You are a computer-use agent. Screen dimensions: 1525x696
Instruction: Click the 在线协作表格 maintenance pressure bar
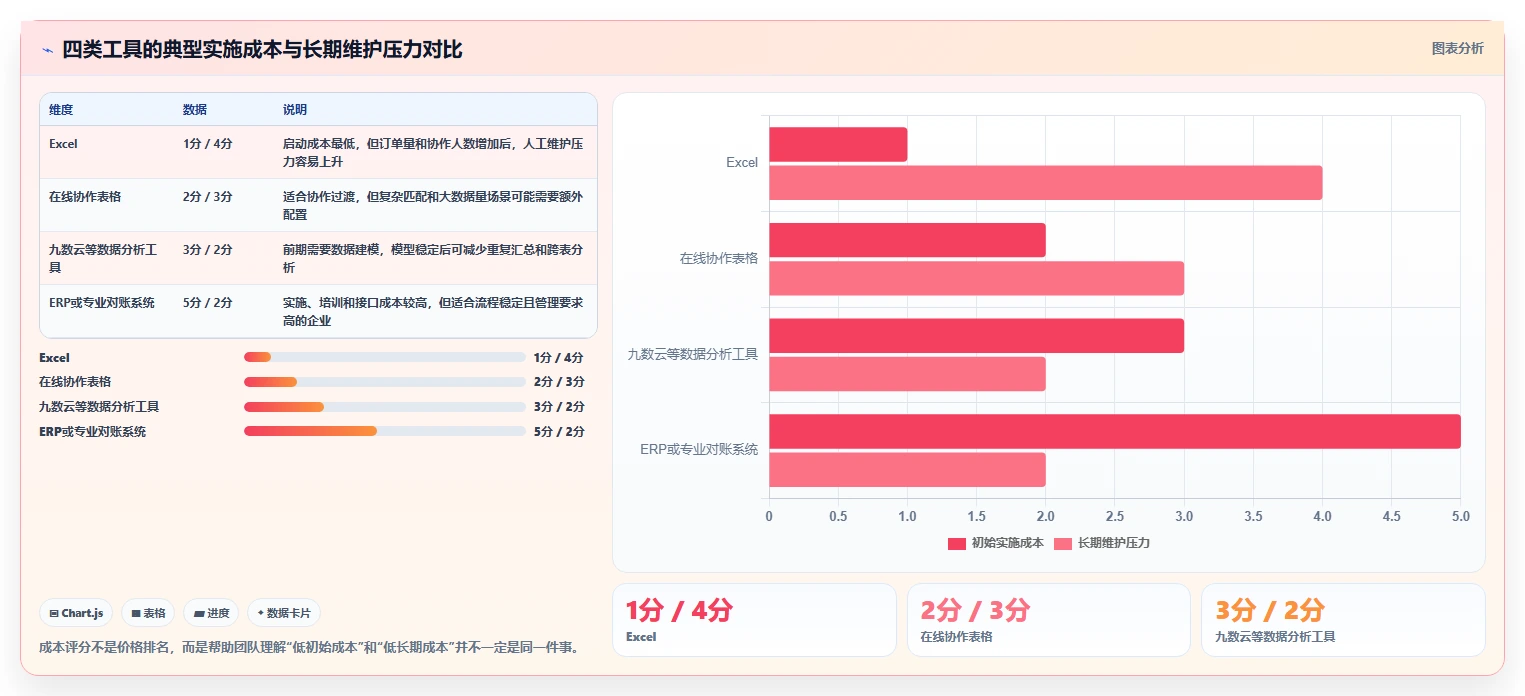[x=976, y=278]
